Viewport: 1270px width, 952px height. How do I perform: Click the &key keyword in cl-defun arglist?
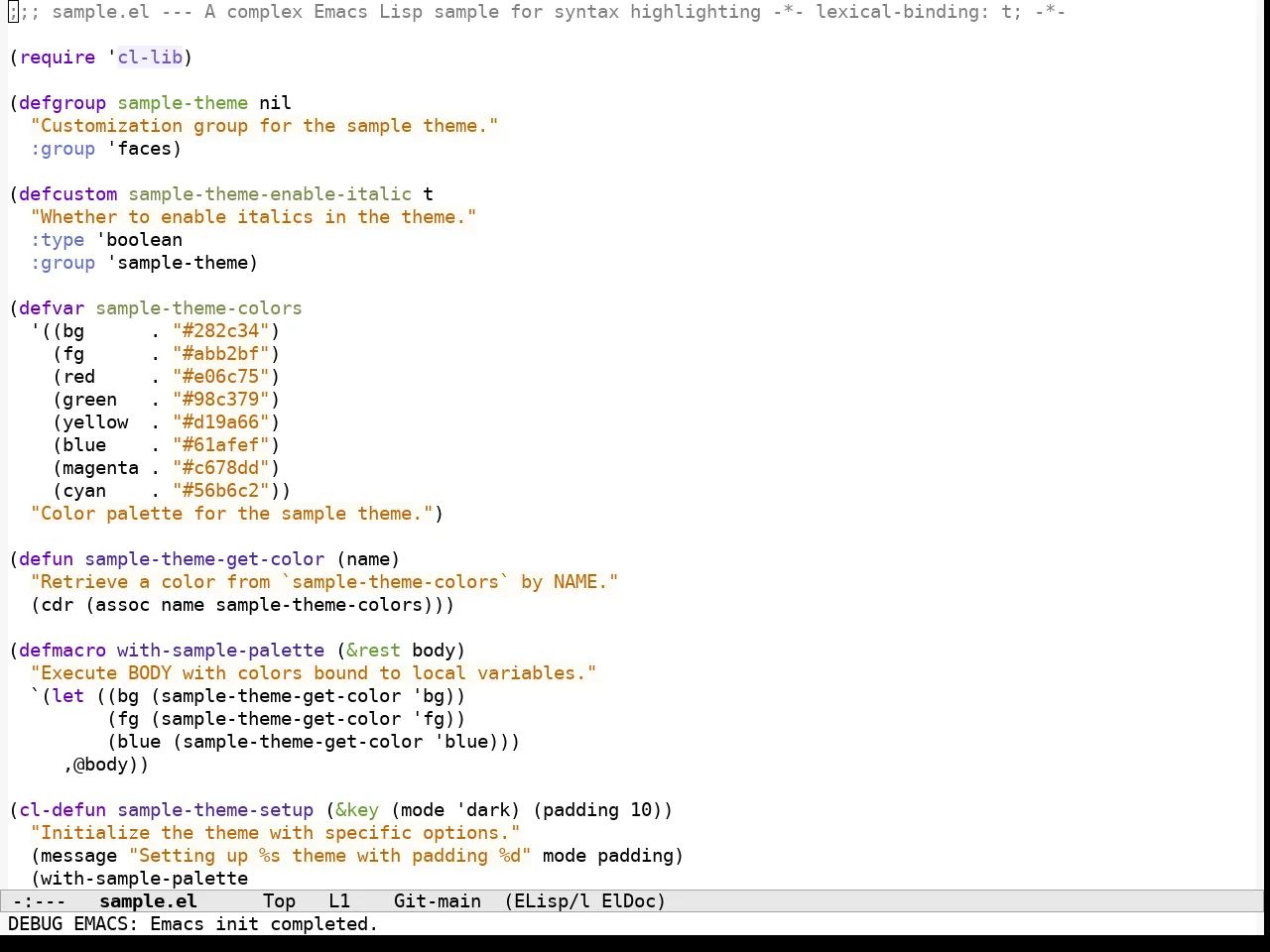357,810
